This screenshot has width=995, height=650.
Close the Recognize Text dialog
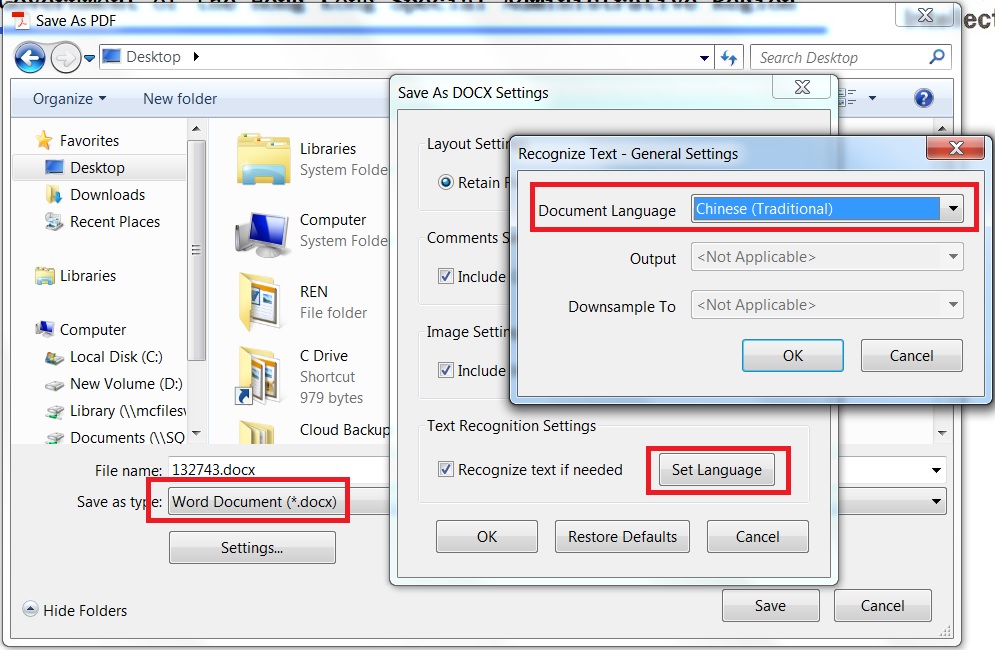(956, 149)
